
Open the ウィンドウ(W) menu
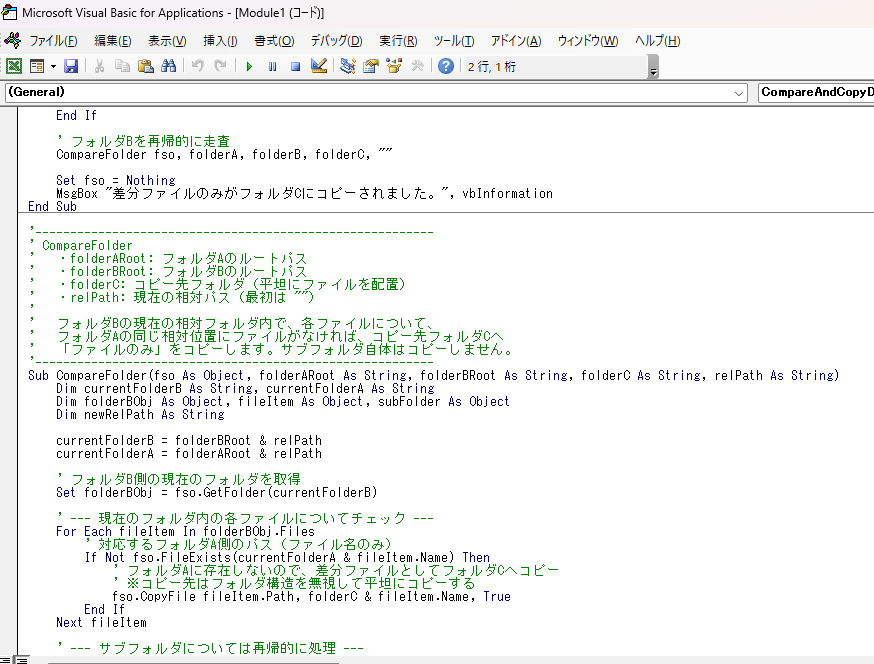tap(587, 41)
